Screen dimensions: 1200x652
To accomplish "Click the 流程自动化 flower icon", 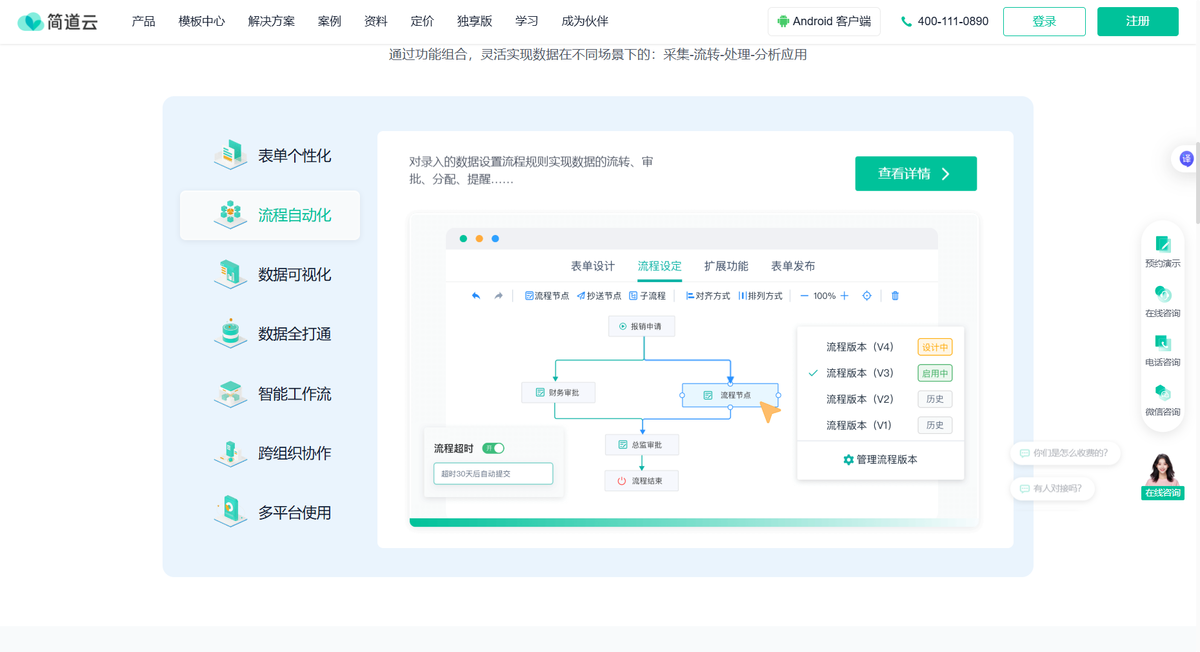I will point(230,214).
